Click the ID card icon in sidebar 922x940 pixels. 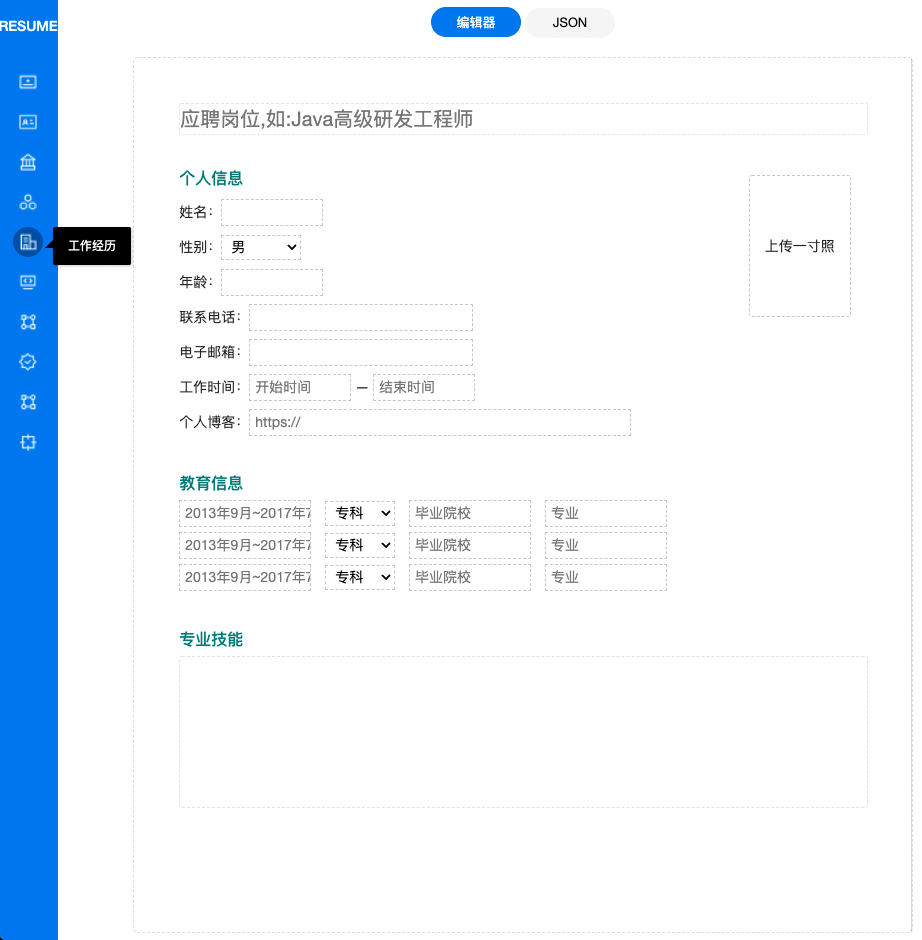(x=28, y=122)
